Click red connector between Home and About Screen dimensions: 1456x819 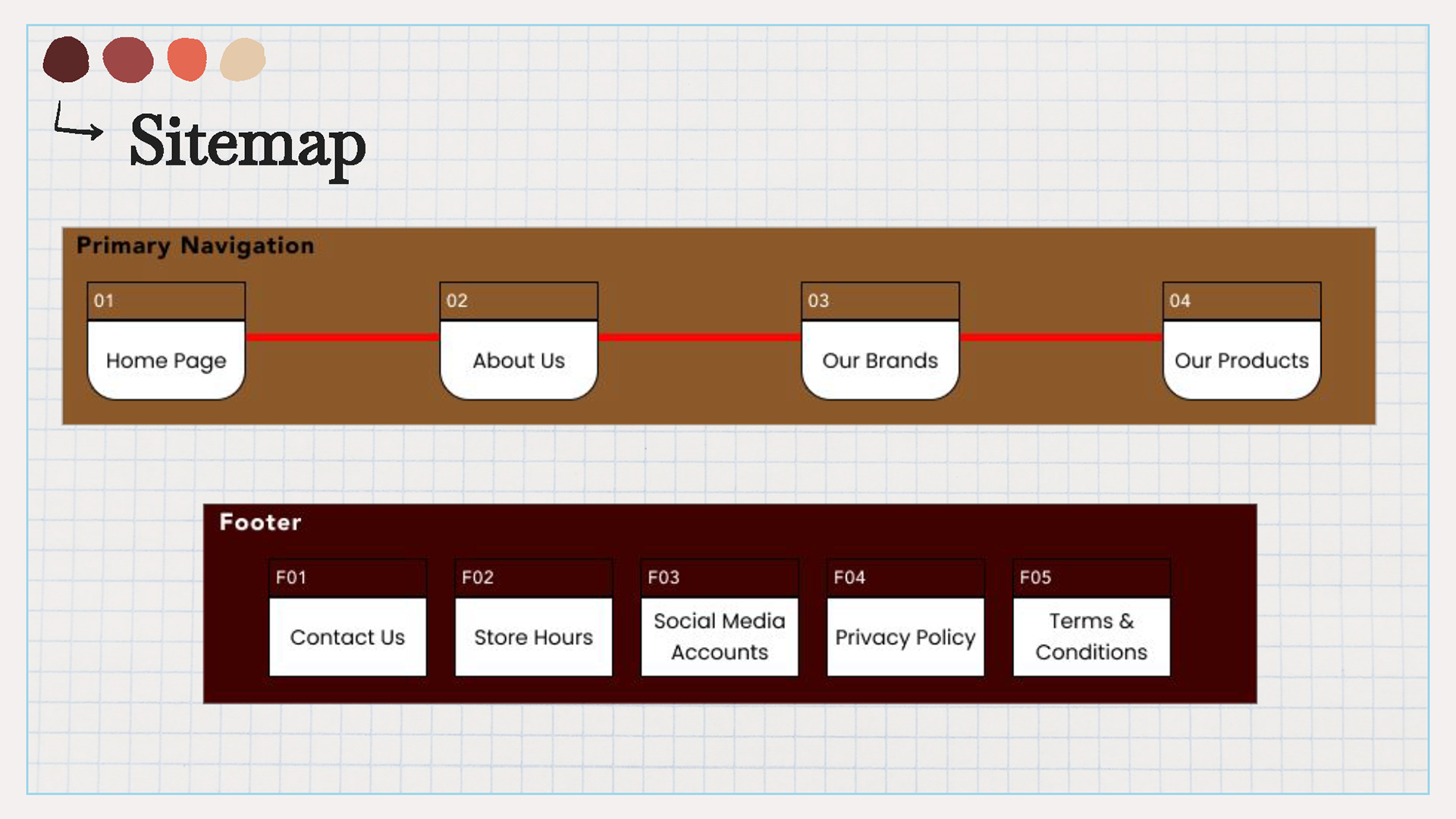click(x=342, y=337)
